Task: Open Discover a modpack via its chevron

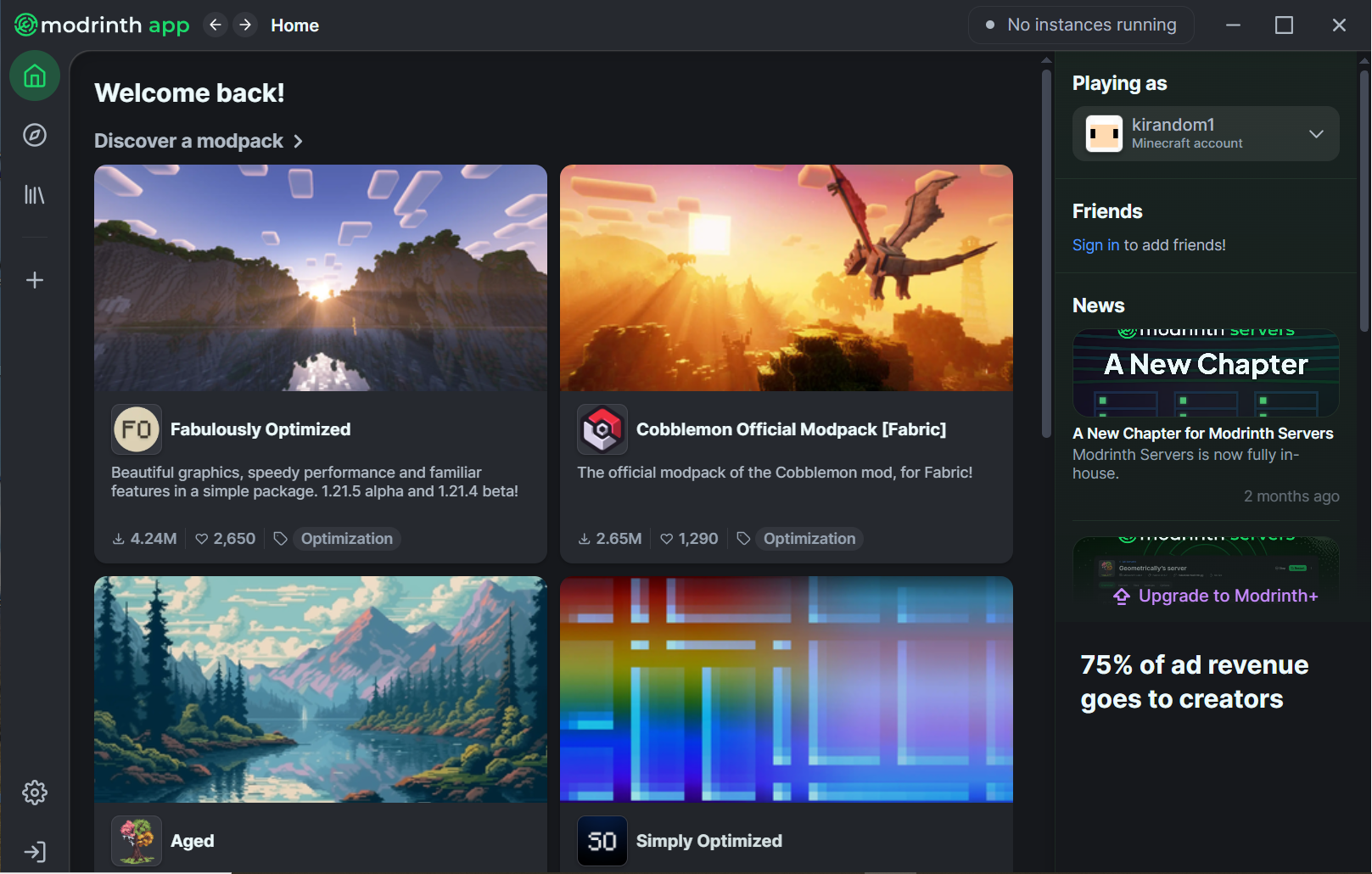Action: tap(299, 141)
